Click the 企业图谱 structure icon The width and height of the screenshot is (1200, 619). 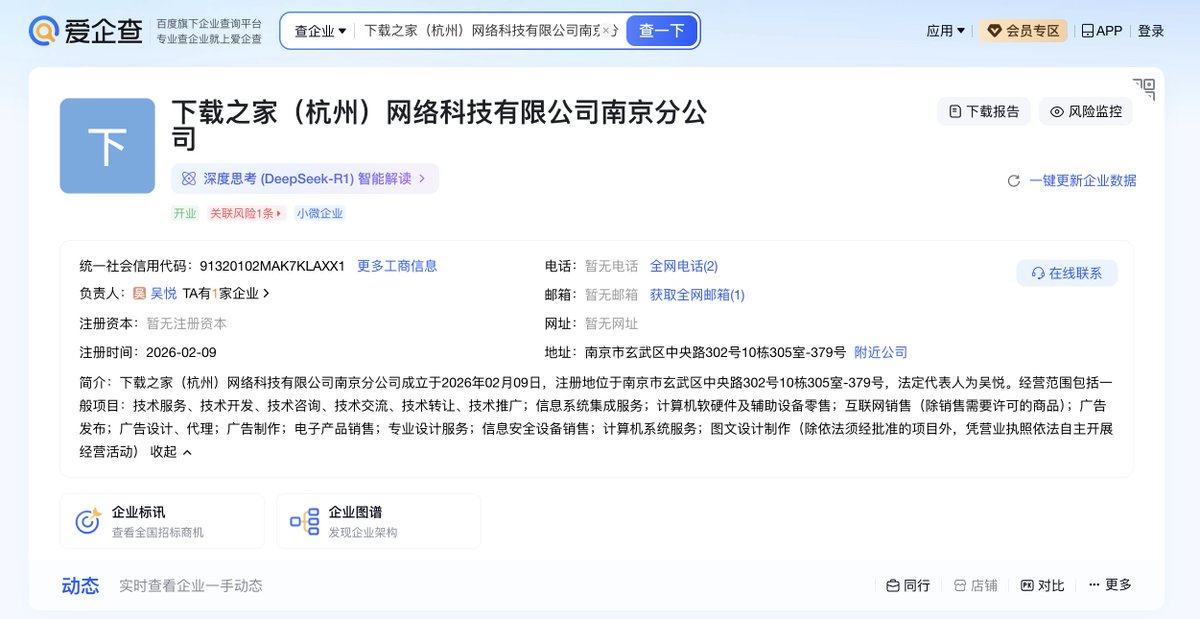pos(305,521)
